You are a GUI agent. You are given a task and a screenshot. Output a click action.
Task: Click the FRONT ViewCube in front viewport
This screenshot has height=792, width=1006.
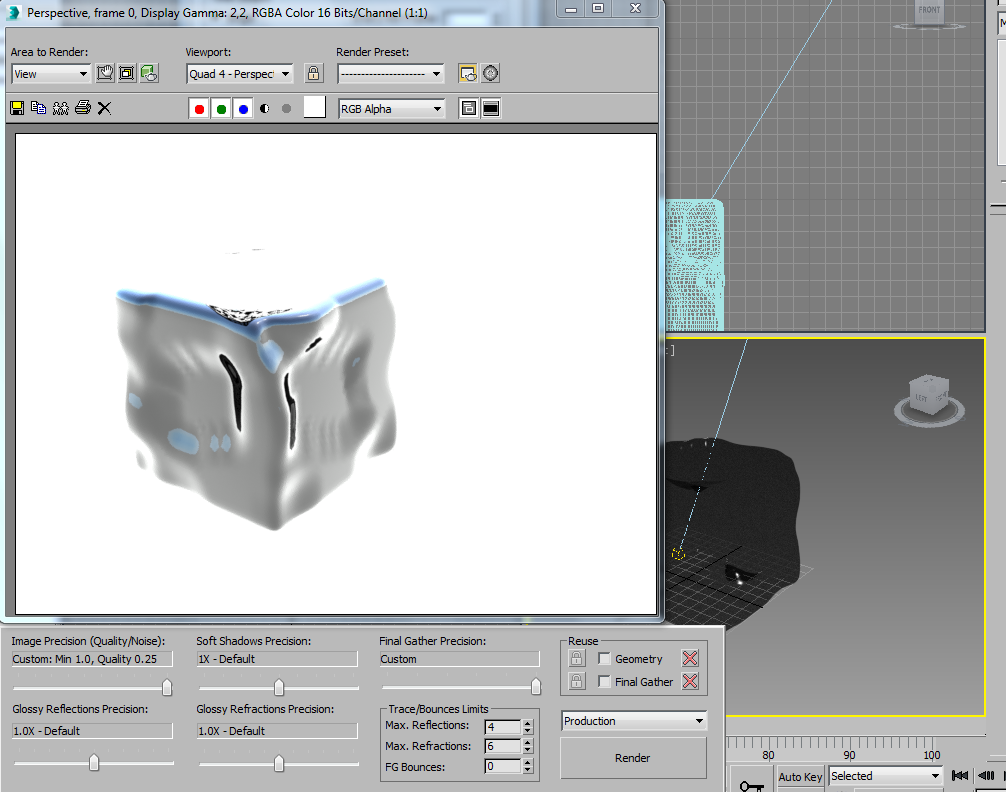[x=929, y=14]
